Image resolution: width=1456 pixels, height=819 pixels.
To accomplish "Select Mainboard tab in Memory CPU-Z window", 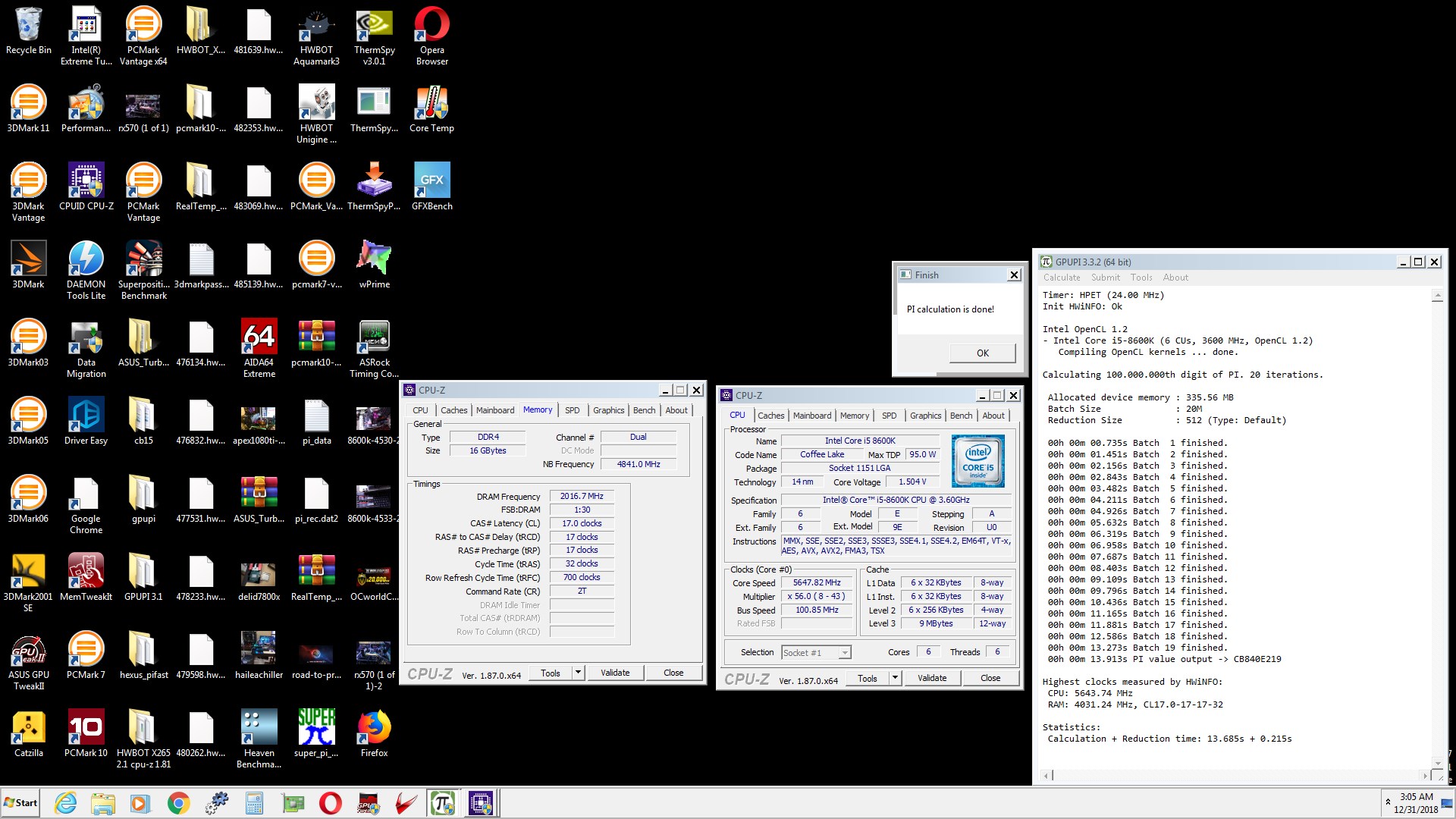I will [x=495, y=410].
